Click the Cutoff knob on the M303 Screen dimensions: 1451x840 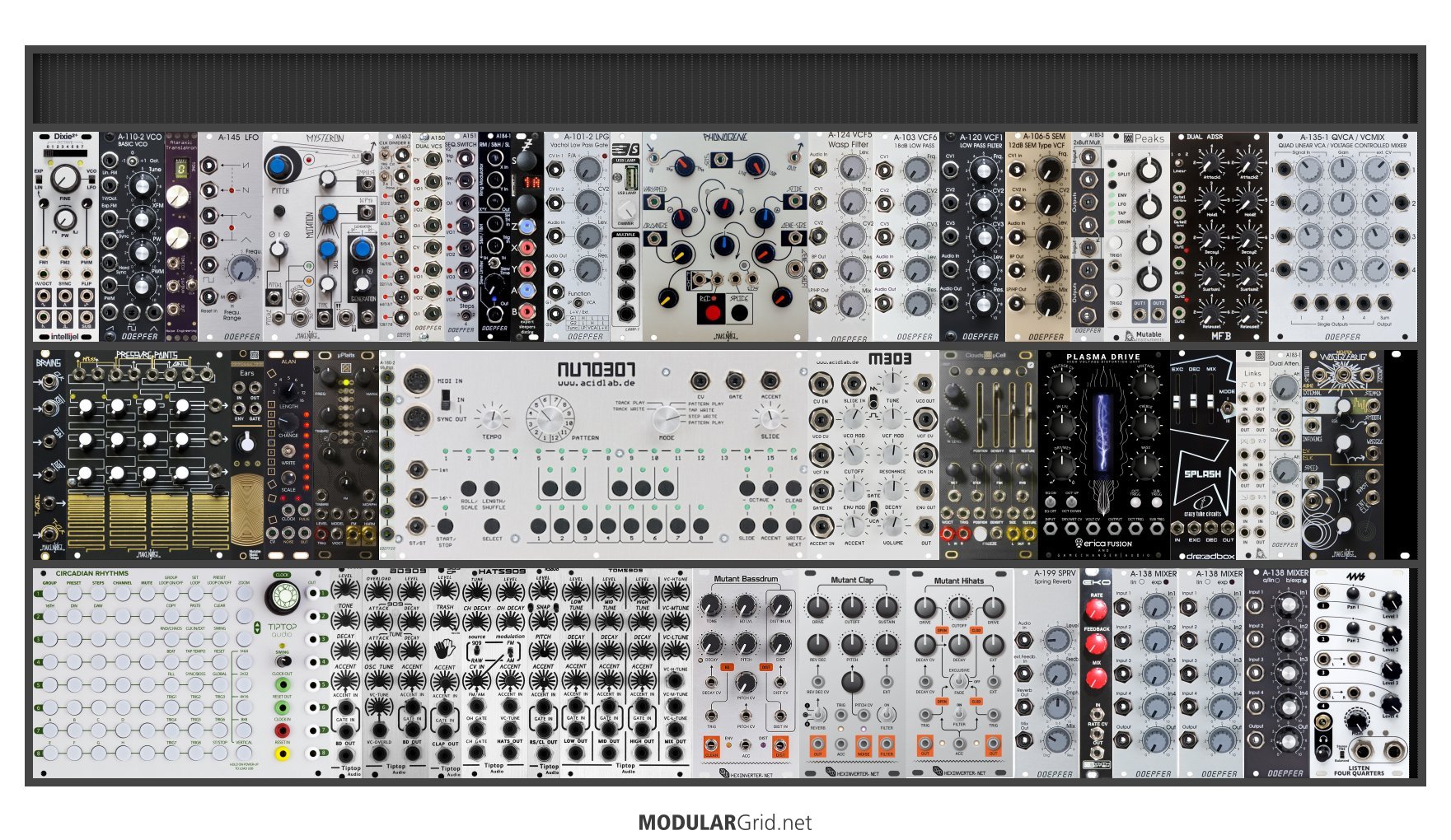[x=854, y=455]
